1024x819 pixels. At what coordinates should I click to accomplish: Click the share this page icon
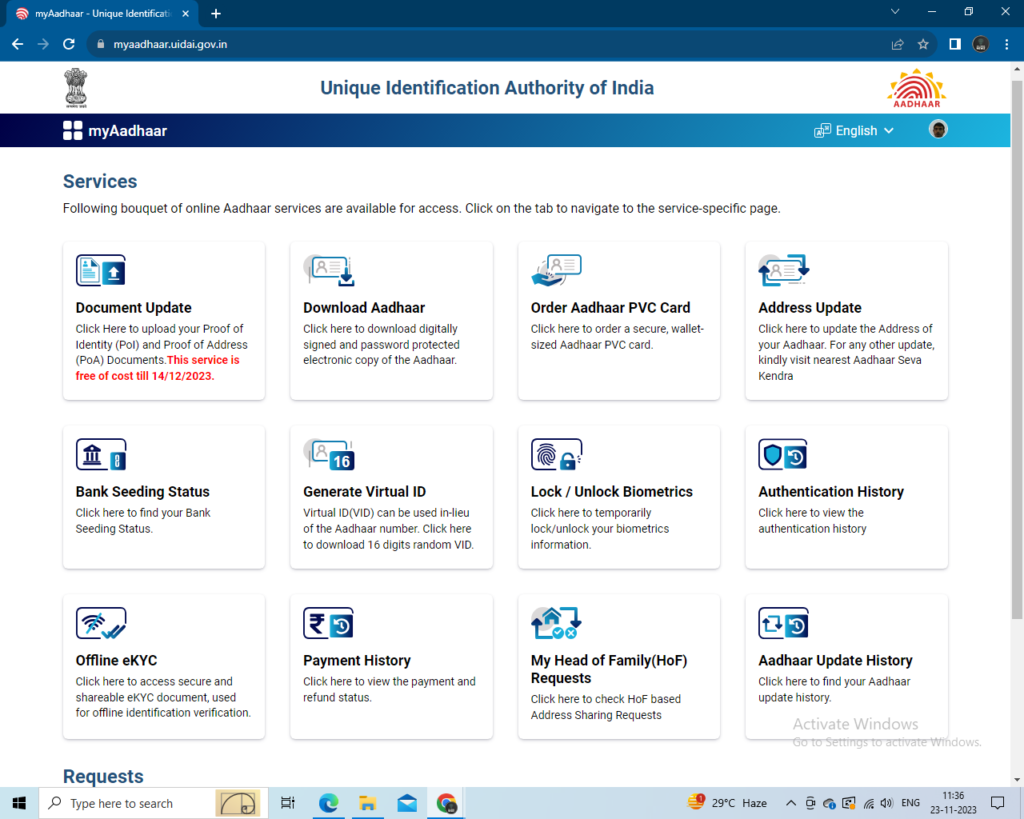pyautogui.click(x=897, y=44)
